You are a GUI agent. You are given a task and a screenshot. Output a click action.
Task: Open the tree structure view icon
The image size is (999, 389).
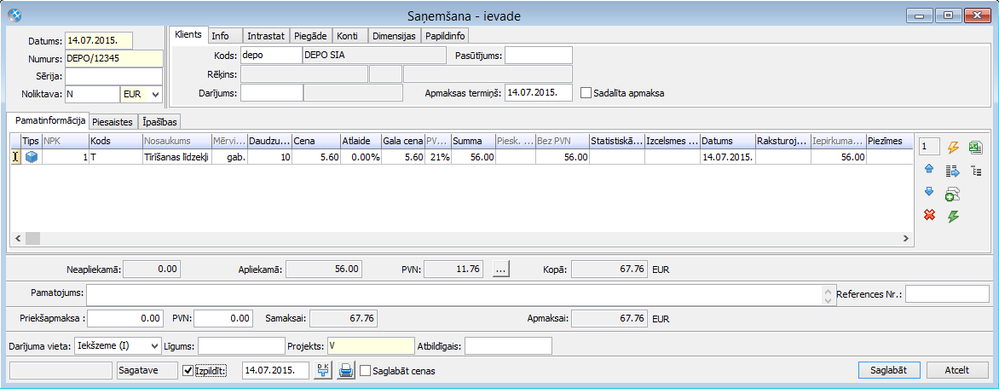point(975,170)
